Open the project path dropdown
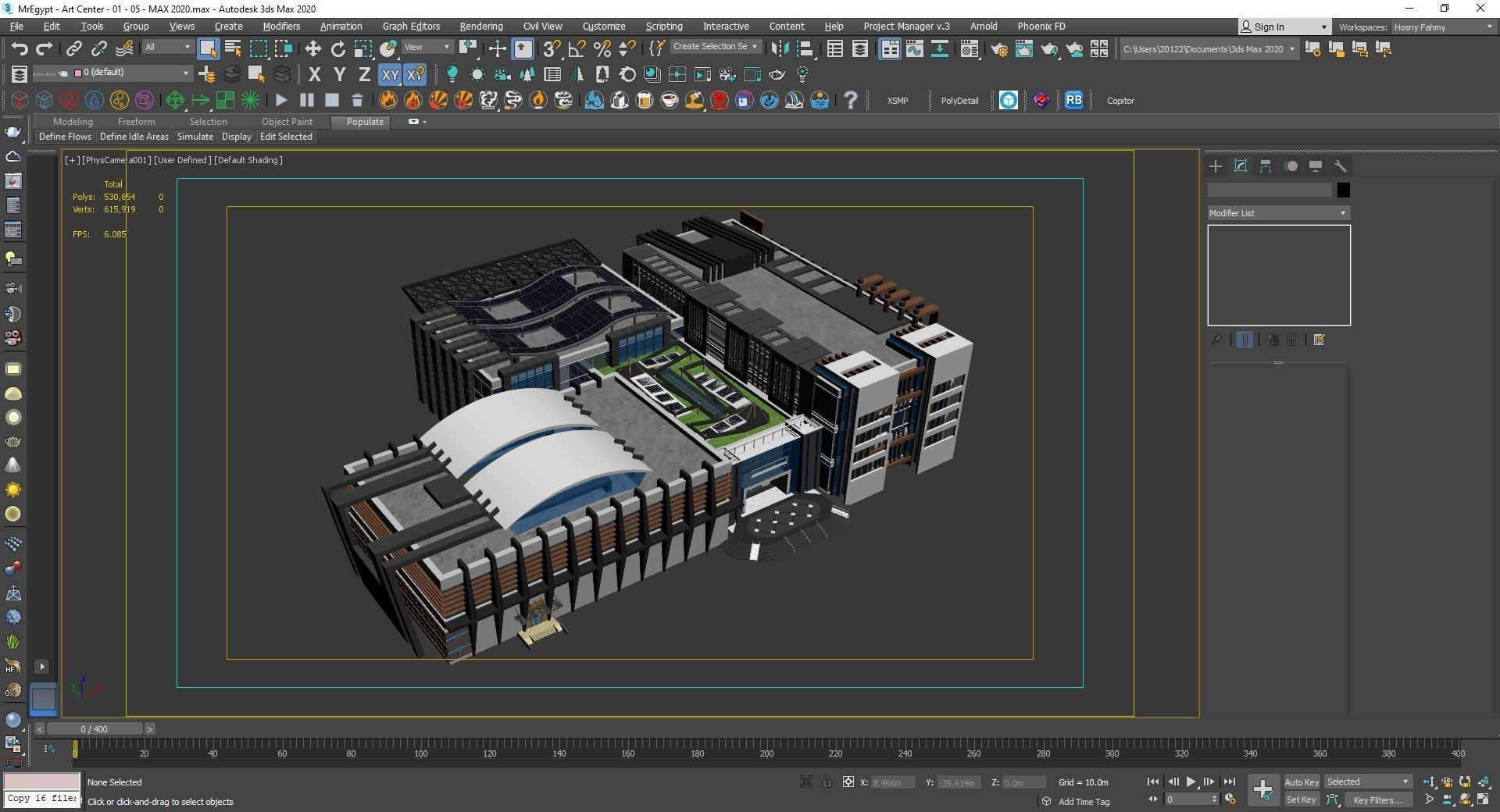 point(1209,49)
